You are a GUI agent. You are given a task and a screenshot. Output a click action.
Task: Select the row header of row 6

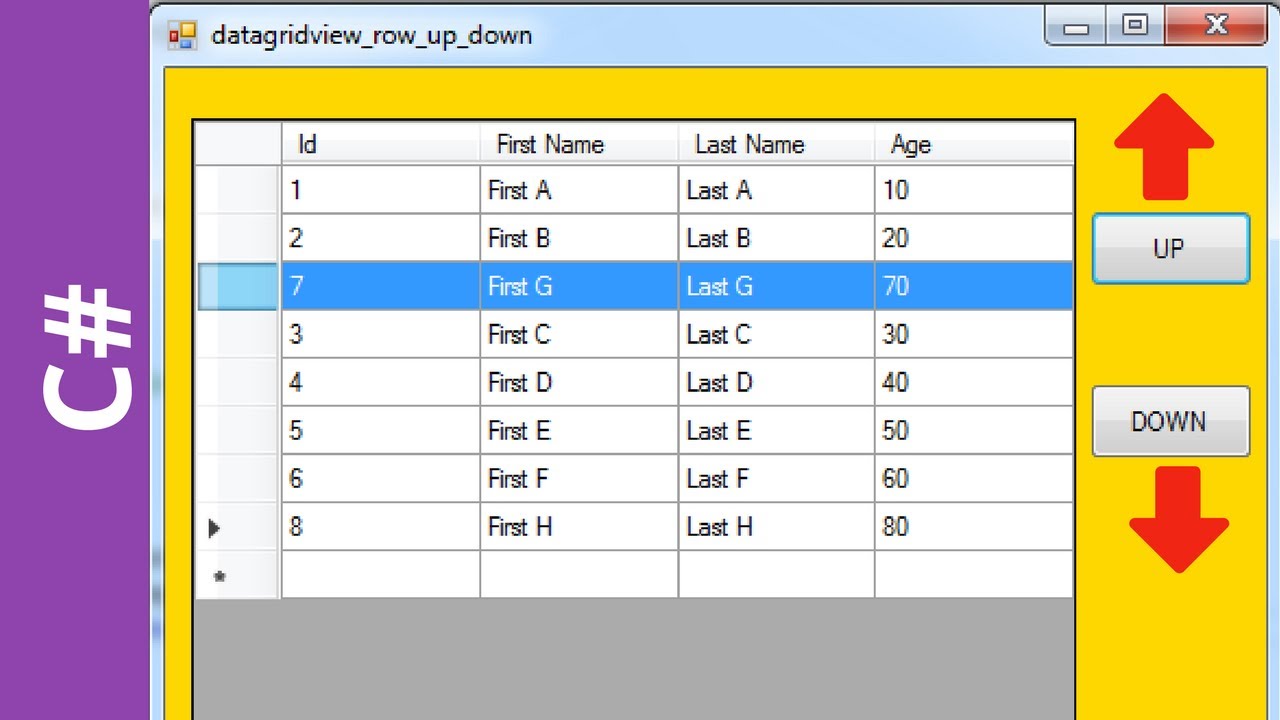click(238, 478)
